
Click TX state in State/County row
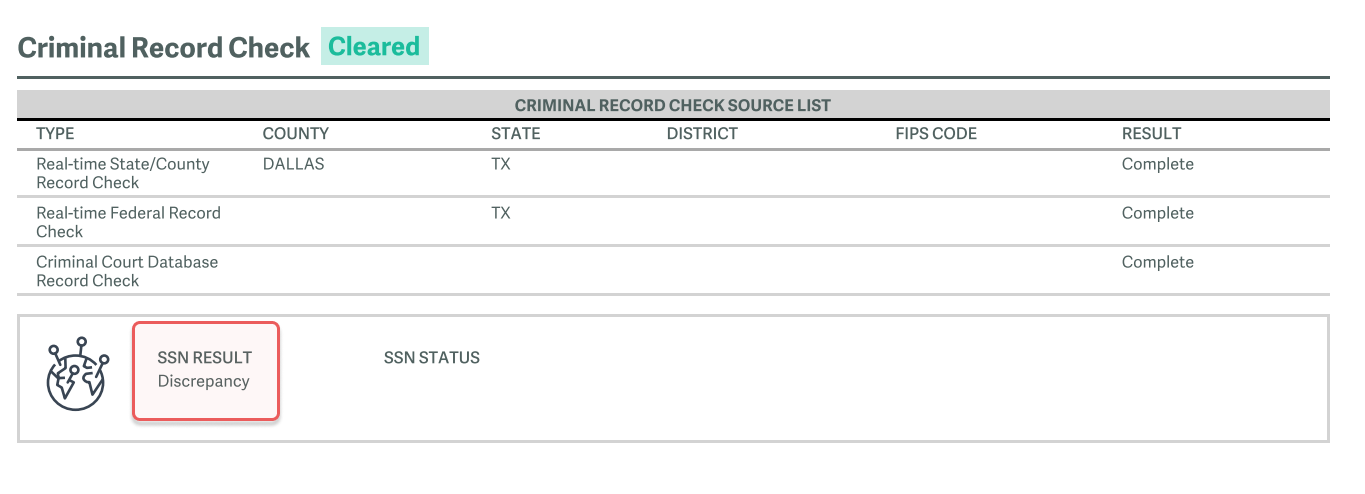pyautogui.click(x=501, y=164)
